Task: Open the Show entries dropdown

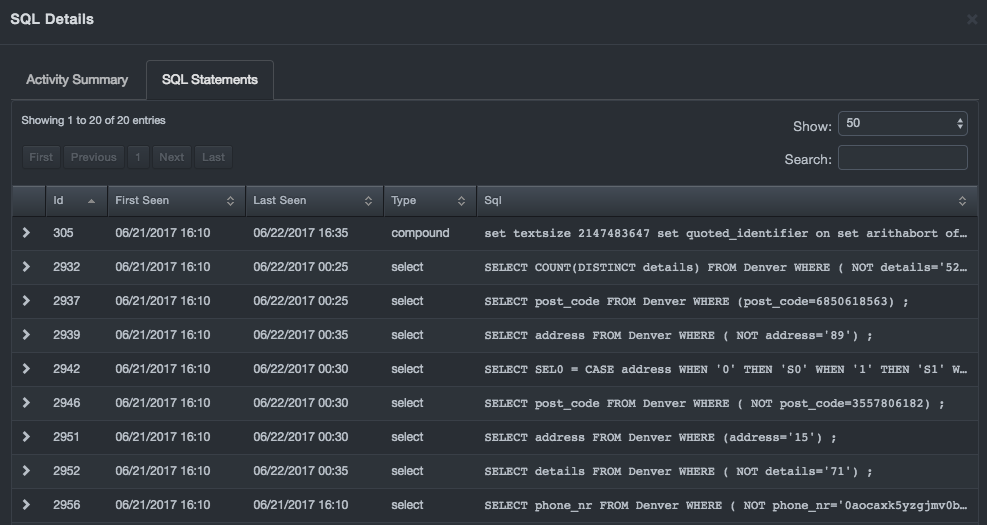Action: tap(902, 124)
